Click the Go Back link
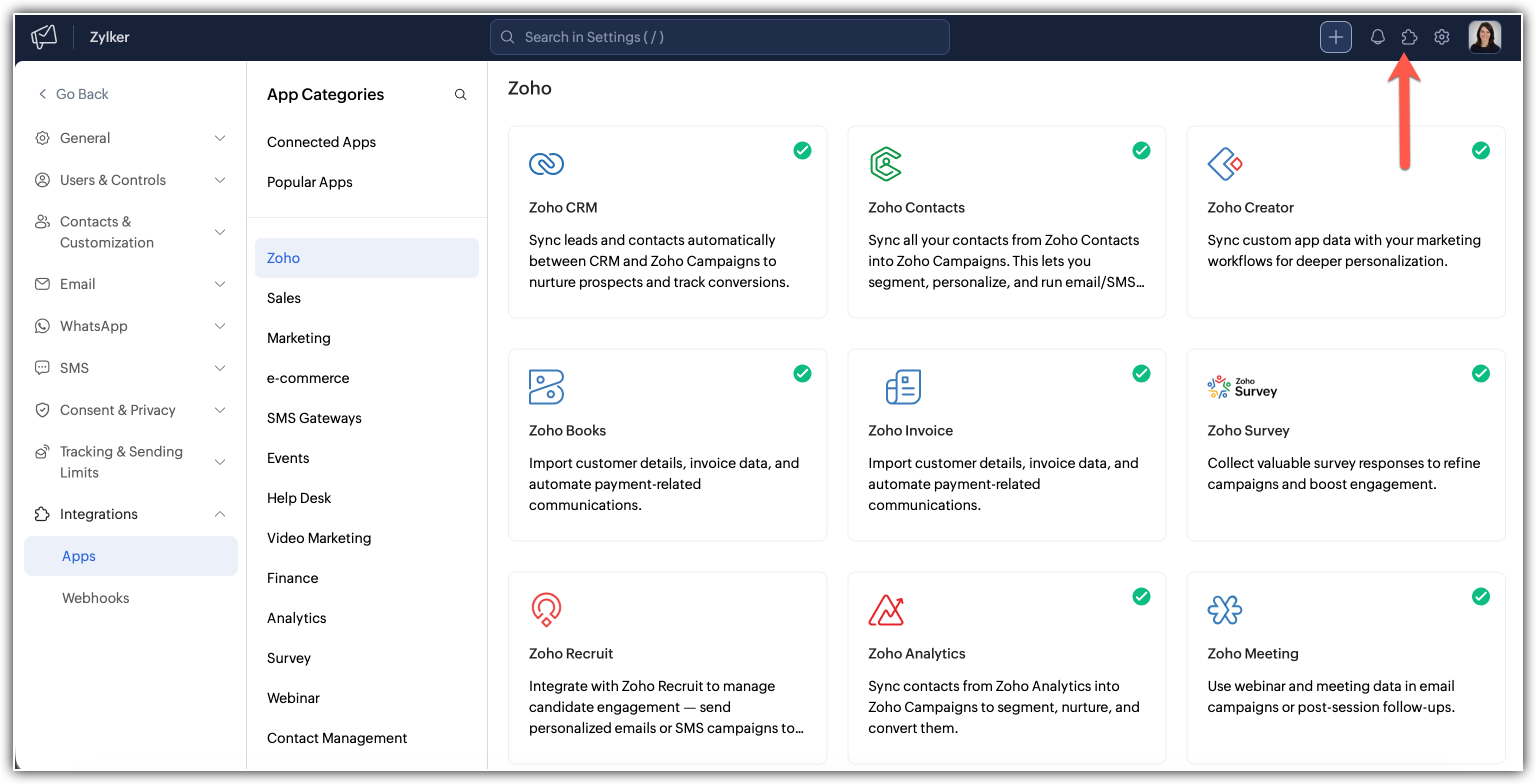 click(x=74, y=93)
